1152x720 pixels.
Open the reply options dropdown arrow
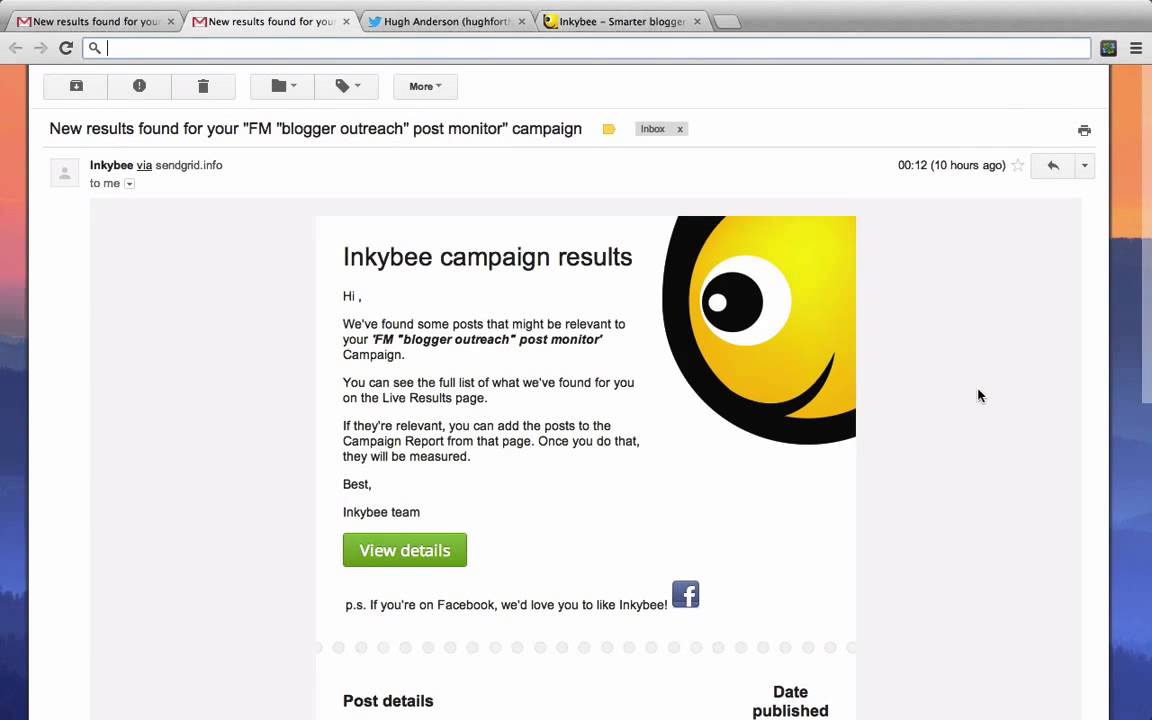(x=1084, y=166)
